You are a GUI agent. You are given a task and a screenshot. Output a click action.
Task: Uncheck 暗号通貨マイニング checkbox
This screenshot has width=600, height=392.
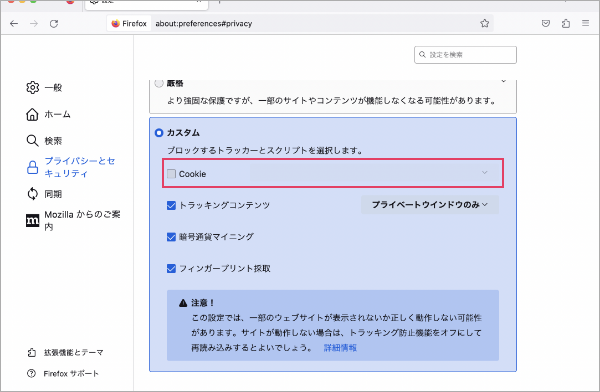171,237
